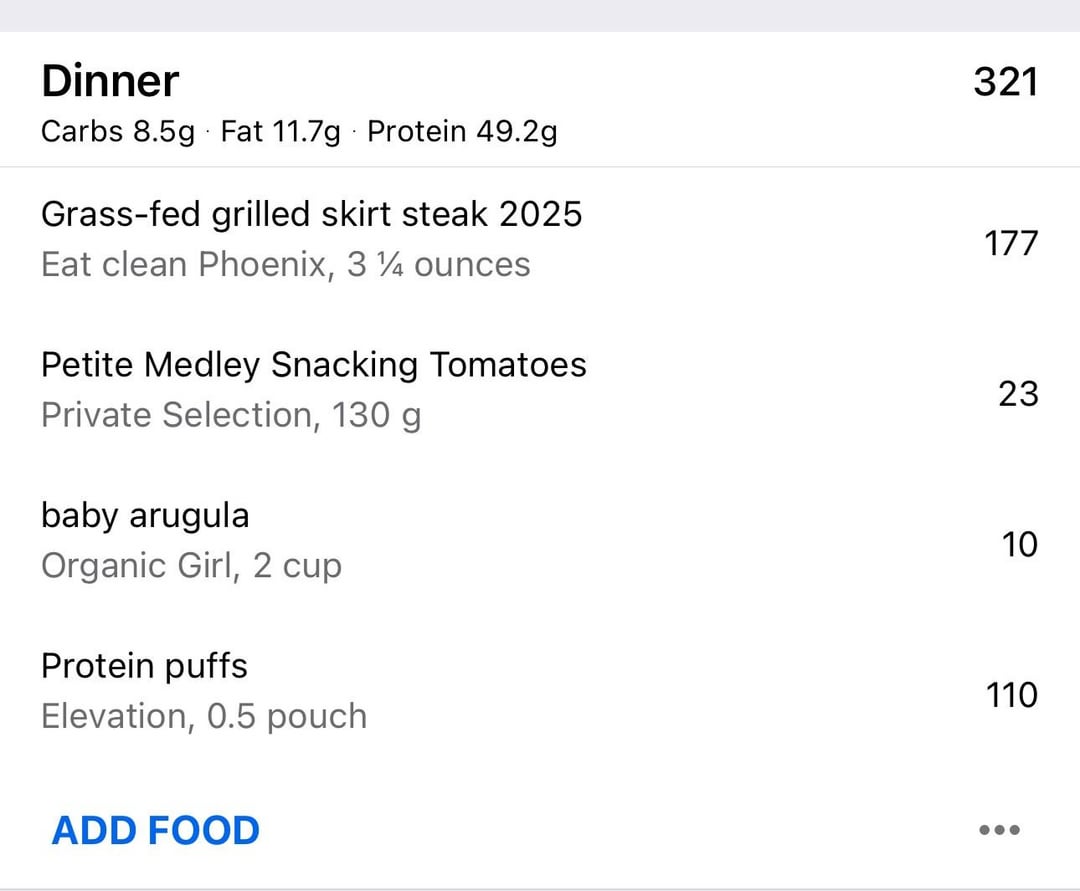Open the Dinner meal header

click(110, 81)
